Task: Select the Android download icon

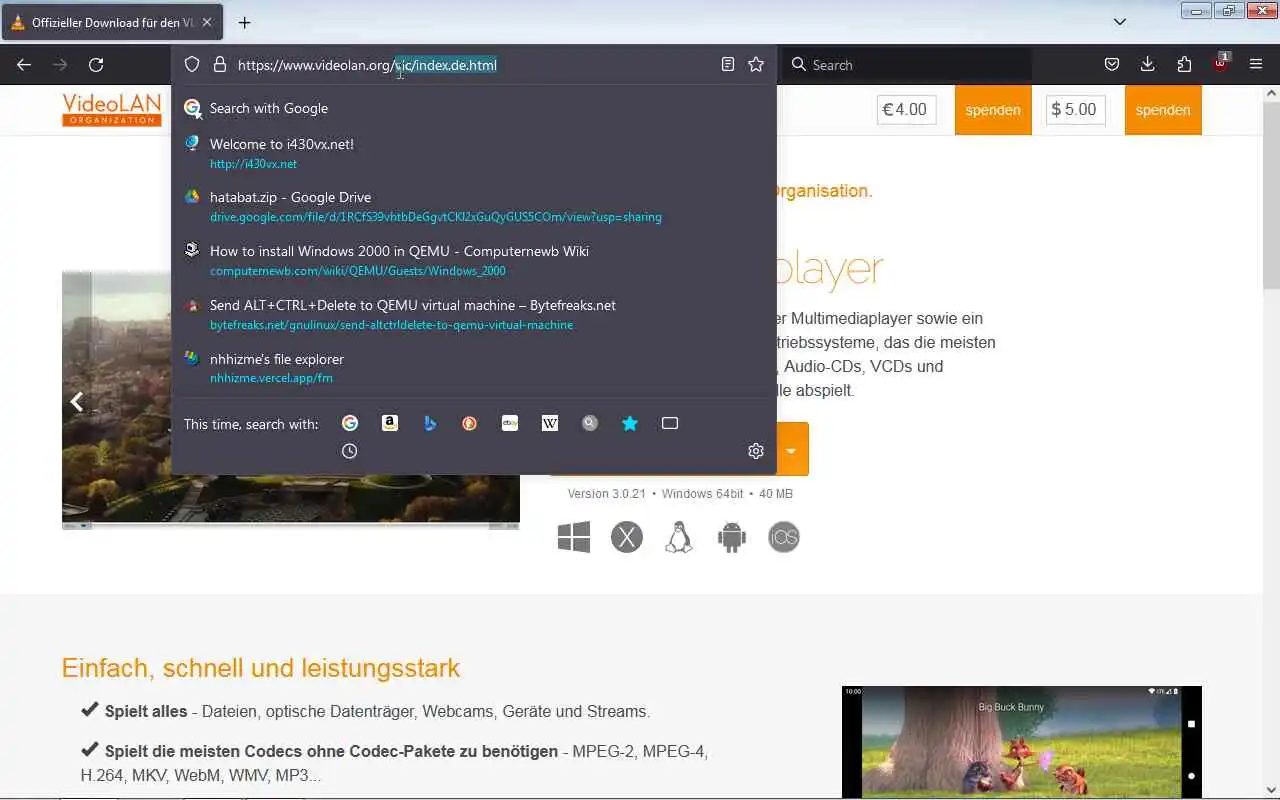Action: click(x=732, y=537)
